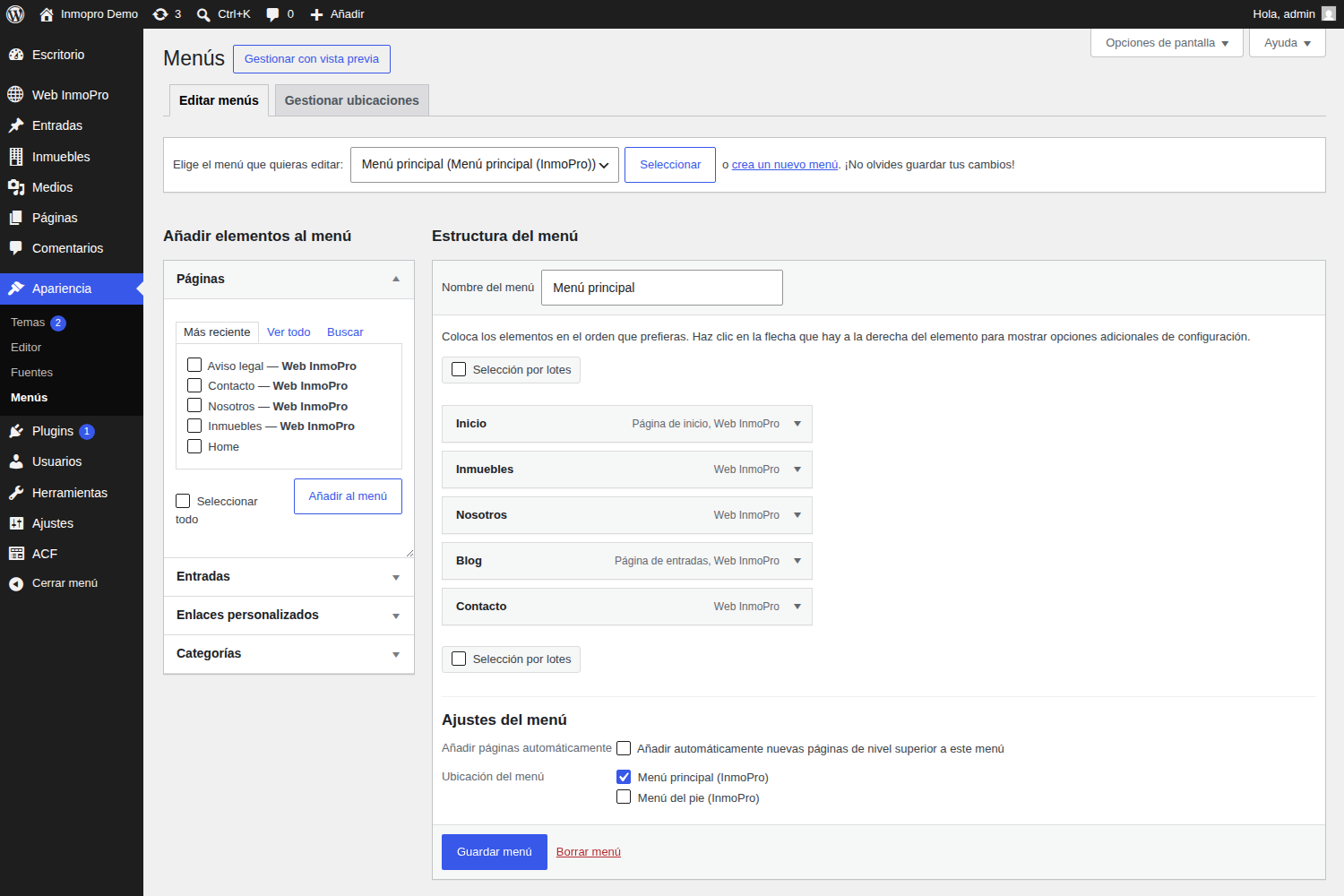Tick the Seleccionar todo checkbox
Image resolution: width=1344 pixels, height=896 pixels.
(x=183, y=501)
